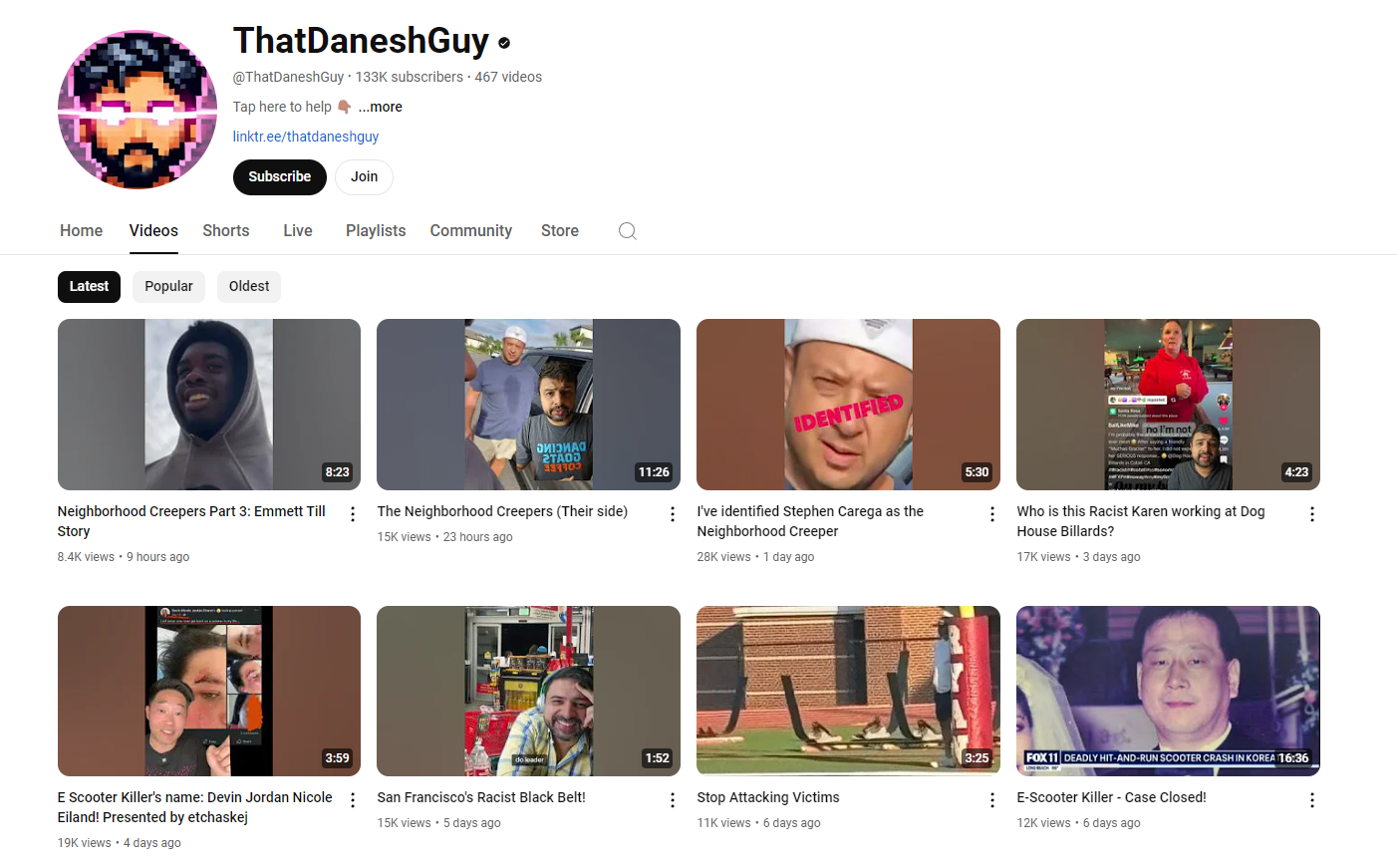Play the Stop Attacking Victims video thumbnail
The image size is (1397, 868).
tap(848, 691)
